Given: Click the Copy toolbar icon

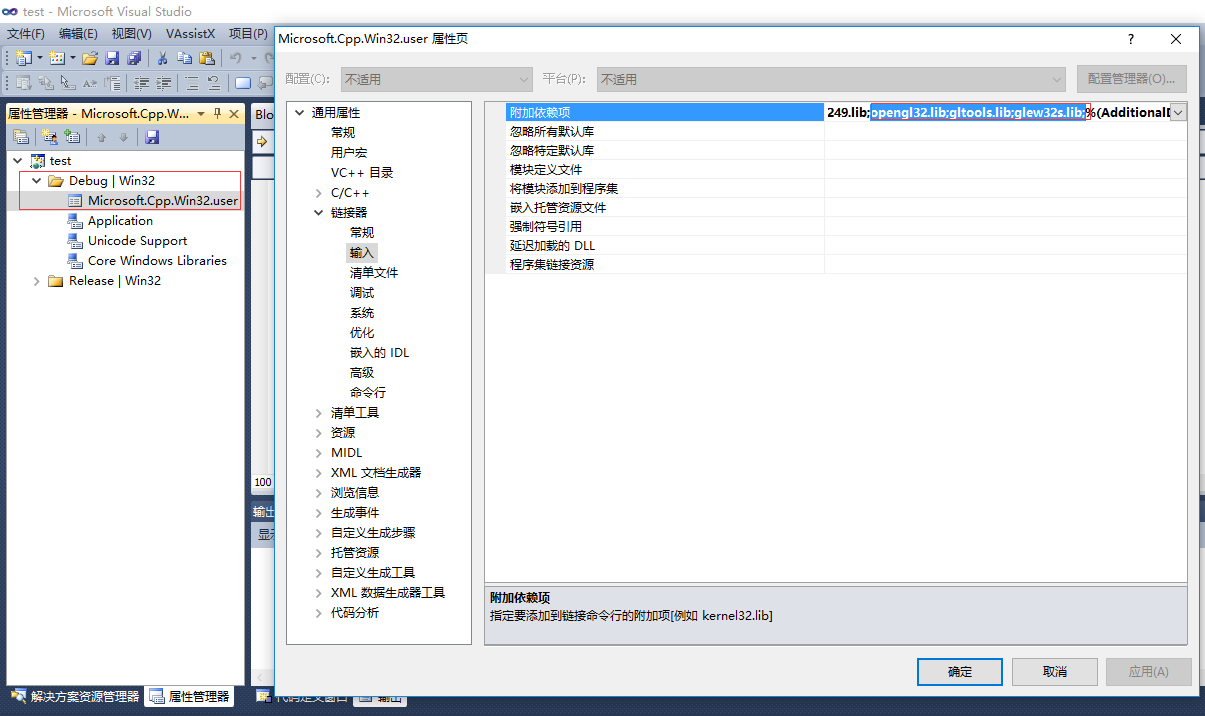Looking at the screenshot, I should point(186,58).
